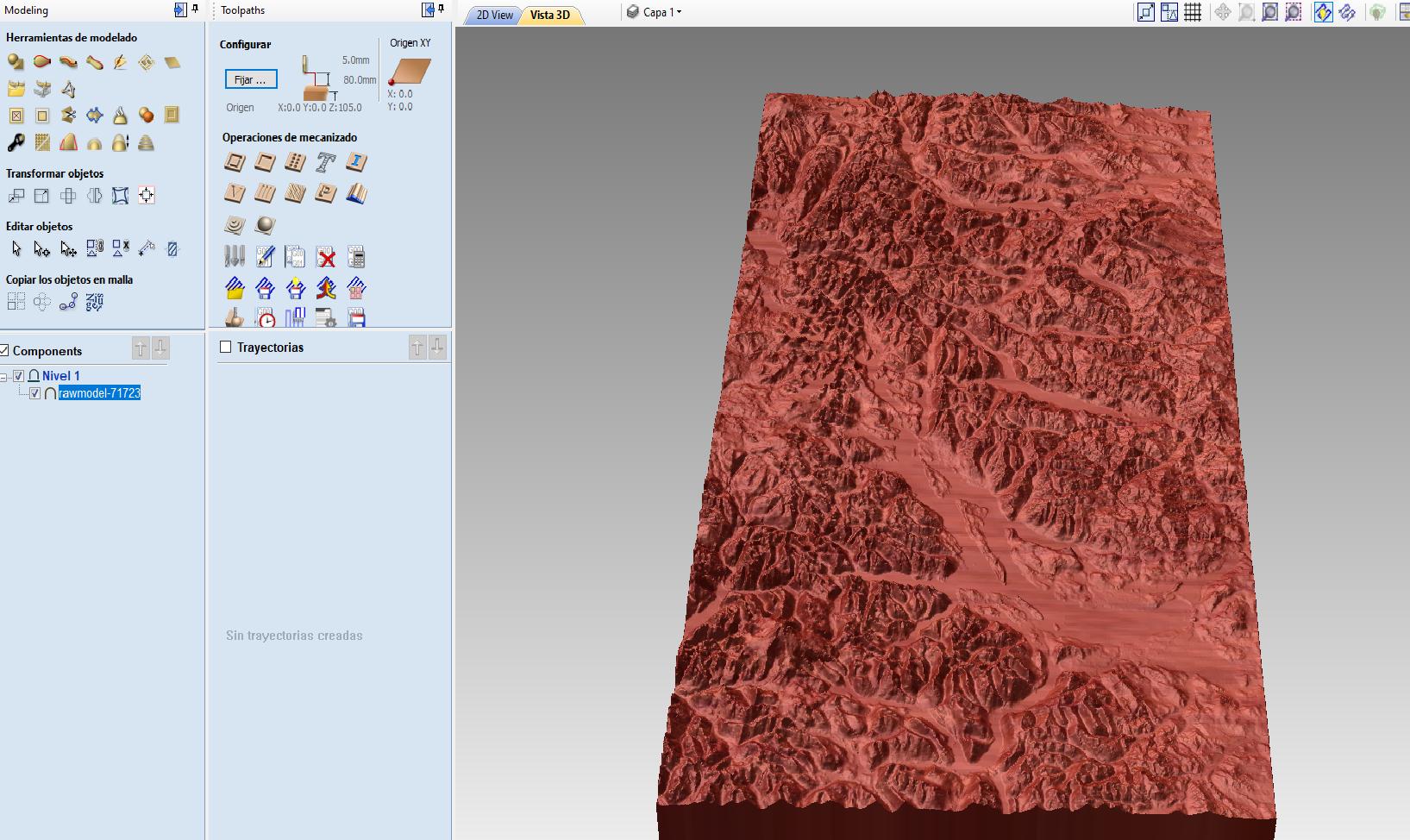Select the Vista 3D tab
Image resolution: width=1410 pixels, height=840 pixels.
pyautogui.click(x=550, y=15)
